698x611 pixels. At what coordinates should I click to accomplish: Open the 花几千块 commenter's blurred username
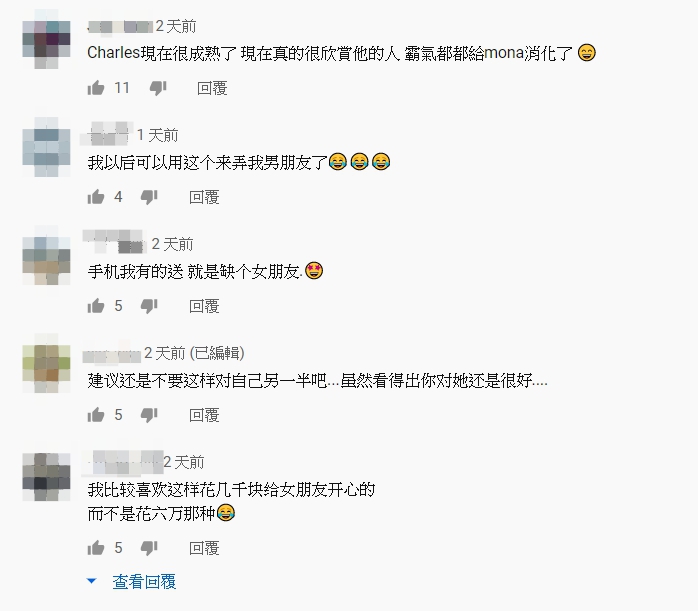[123, 462]
